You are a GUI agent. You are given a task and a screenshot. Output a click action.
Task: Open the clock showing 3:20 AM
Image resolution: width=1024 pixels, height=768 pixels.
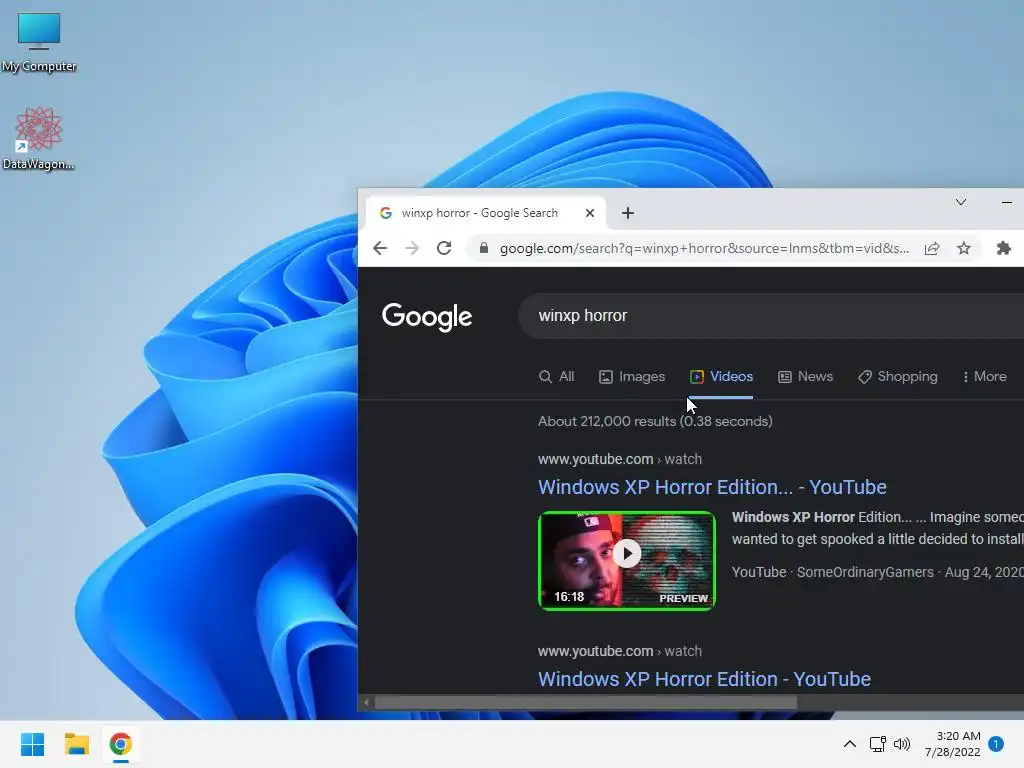pos(953,744)
